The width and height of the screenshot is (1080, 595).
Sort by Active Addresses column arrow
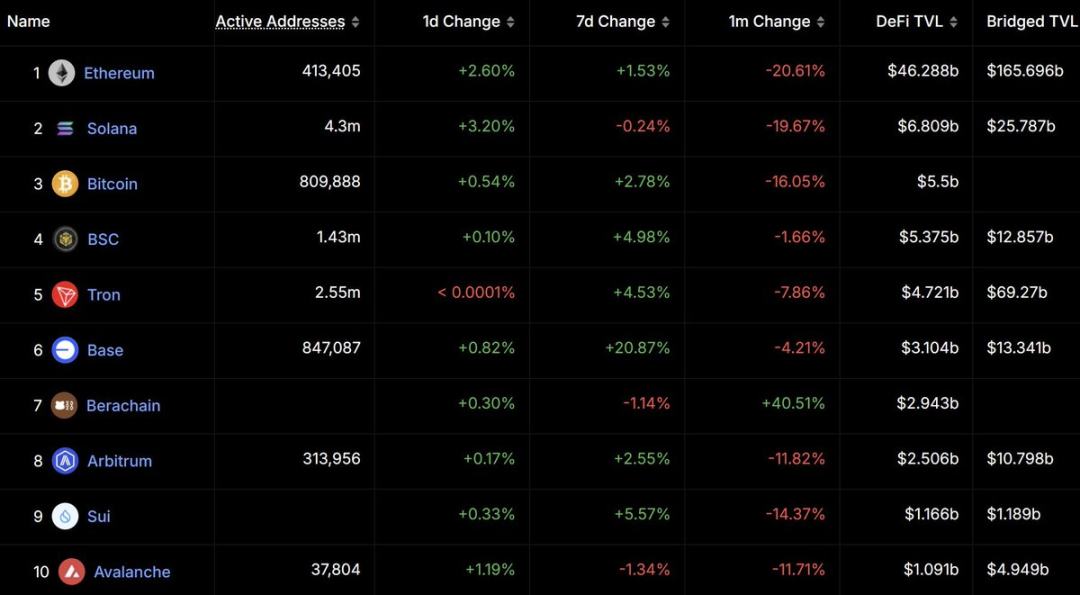pos(355,22)
